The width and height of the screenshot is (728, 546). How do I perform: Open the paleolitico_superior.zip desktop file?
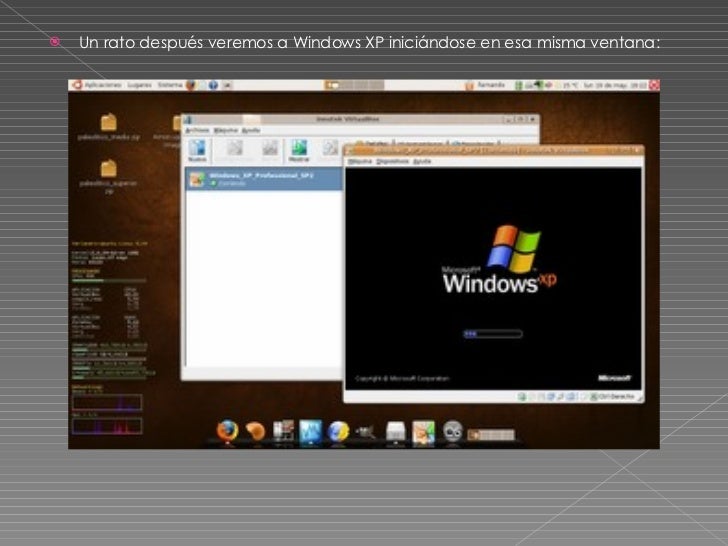coord(109,176)
